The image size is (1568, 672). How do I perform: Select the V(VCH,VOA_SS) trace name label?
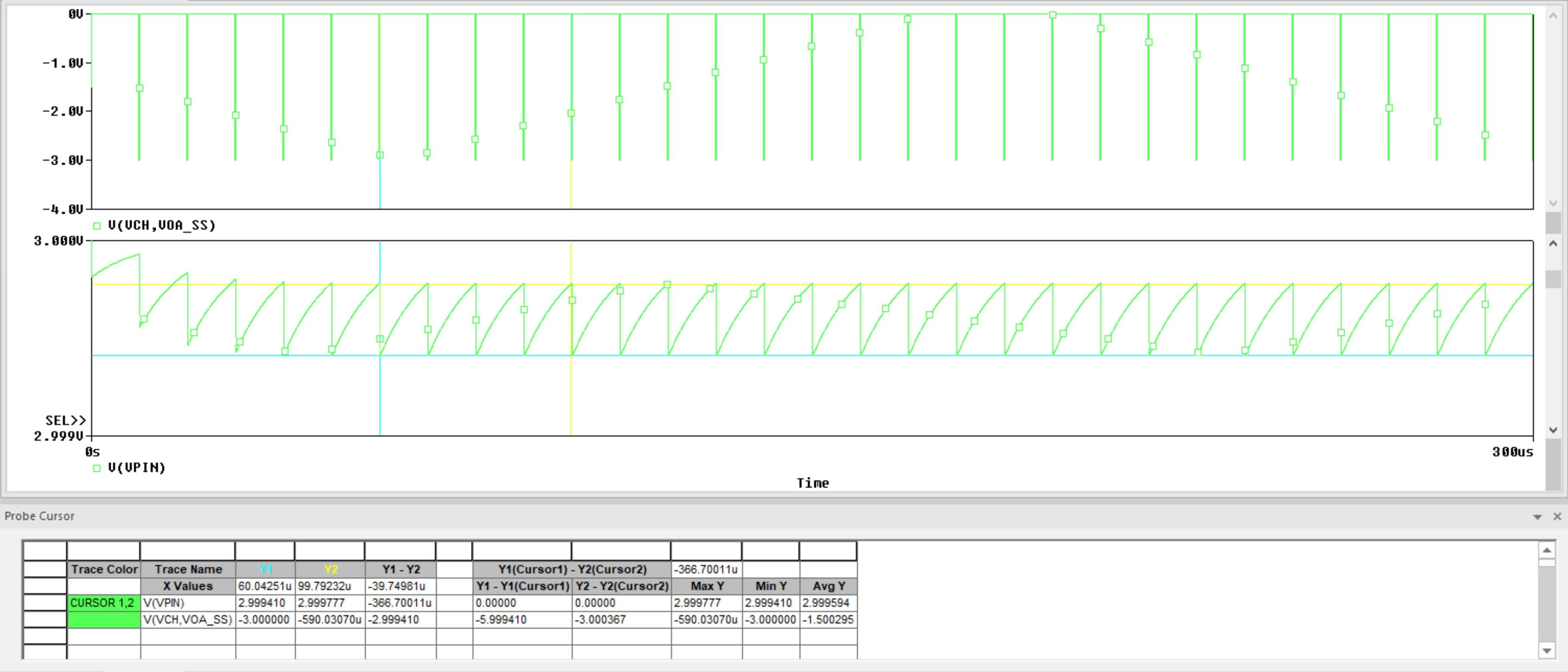pos(162,225)
